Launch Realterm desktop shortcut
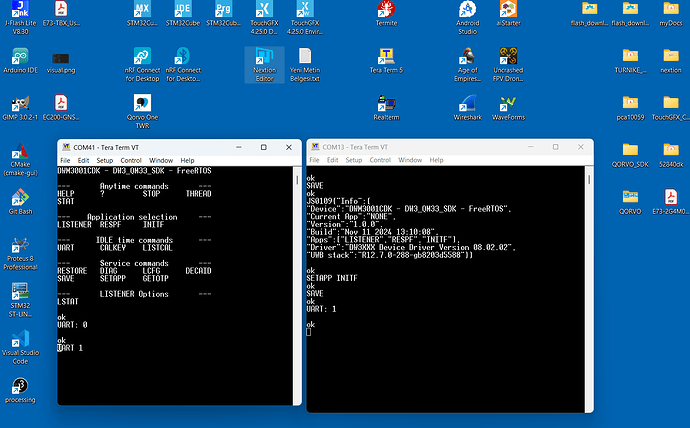Viewport: 690px width, 428px height. click(x=386, y=108)
